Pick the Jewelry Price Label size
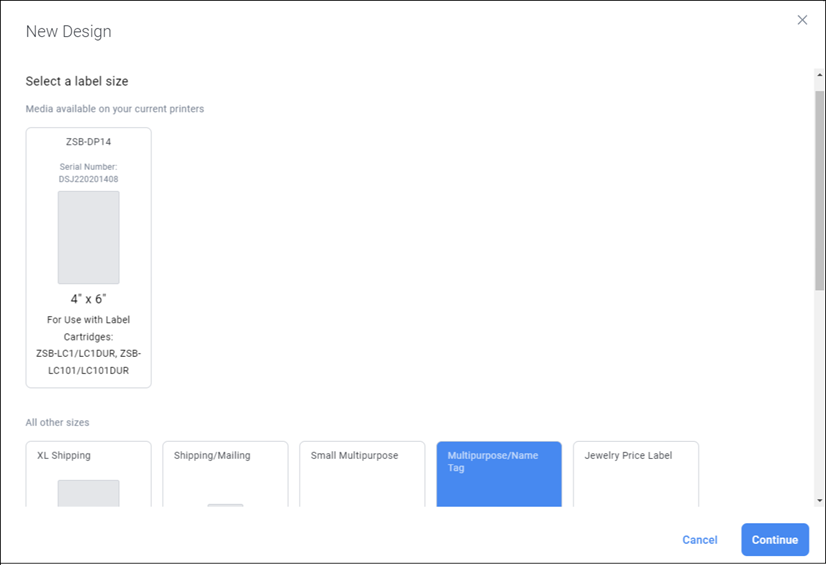 (636, 474)
